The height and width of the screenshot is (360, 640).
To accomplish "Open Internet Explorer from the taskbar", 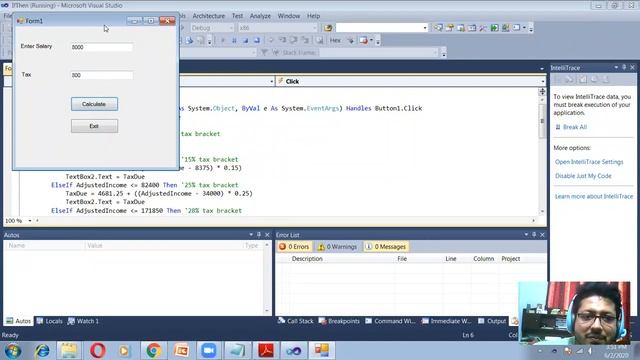I will click(x=42, y=350).
